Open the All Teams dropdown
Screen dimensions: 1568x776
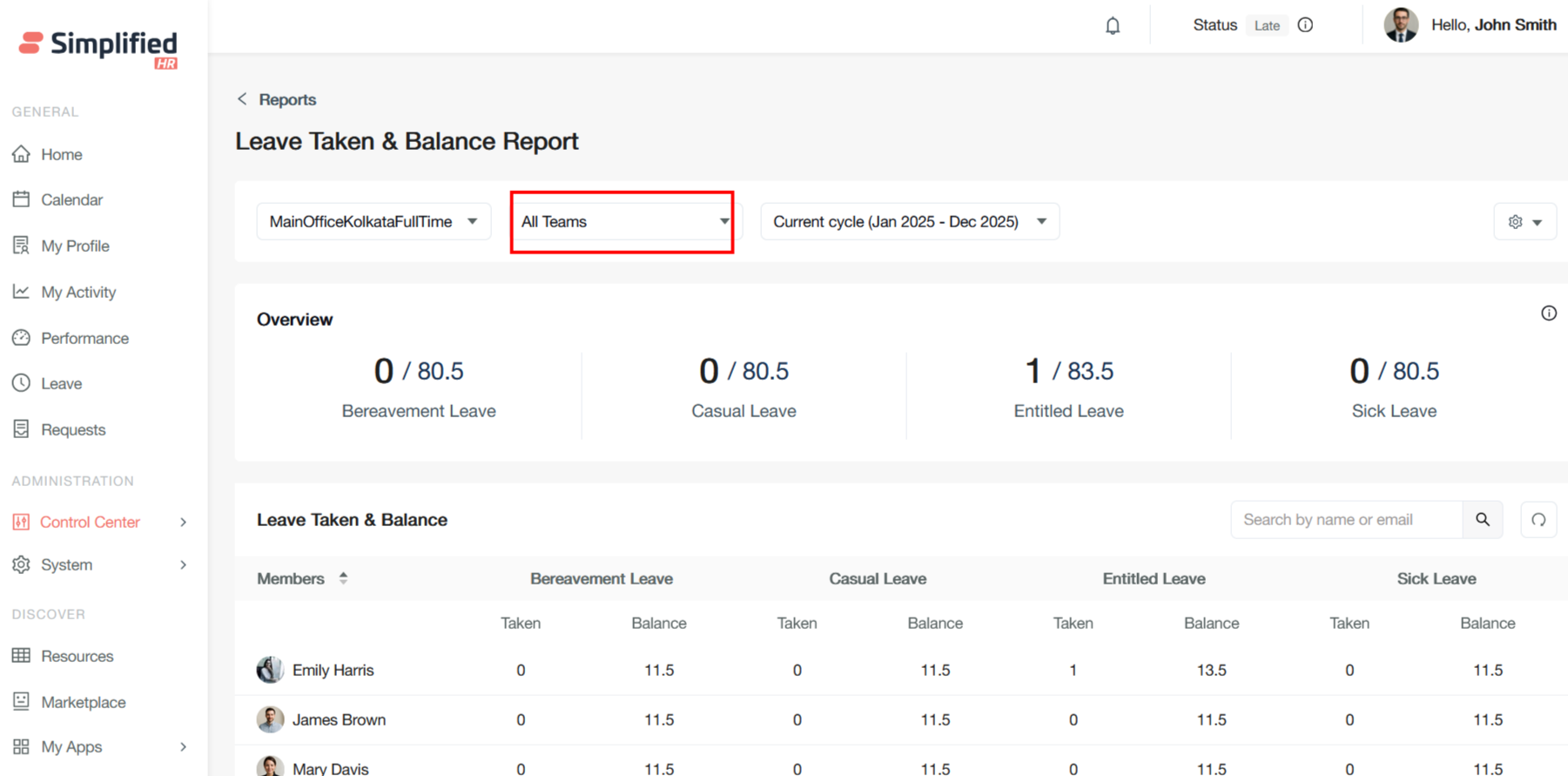622,222
